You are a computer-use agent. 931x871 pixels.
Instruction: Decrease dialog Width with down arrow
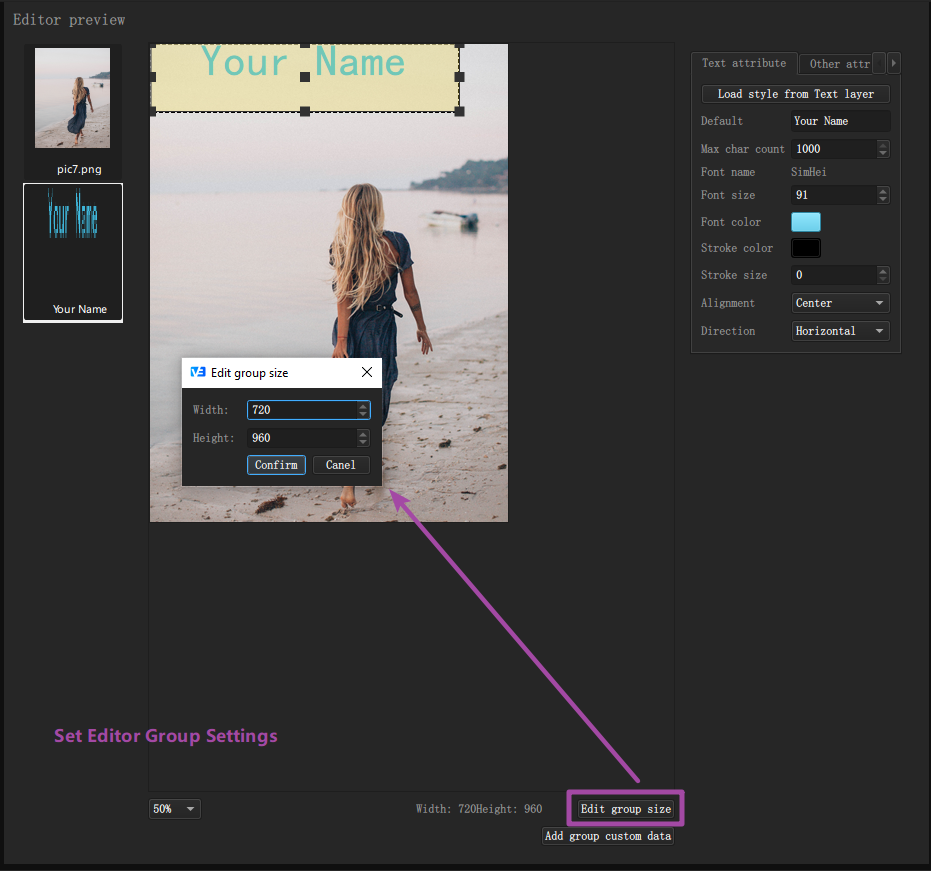point(363,414)
